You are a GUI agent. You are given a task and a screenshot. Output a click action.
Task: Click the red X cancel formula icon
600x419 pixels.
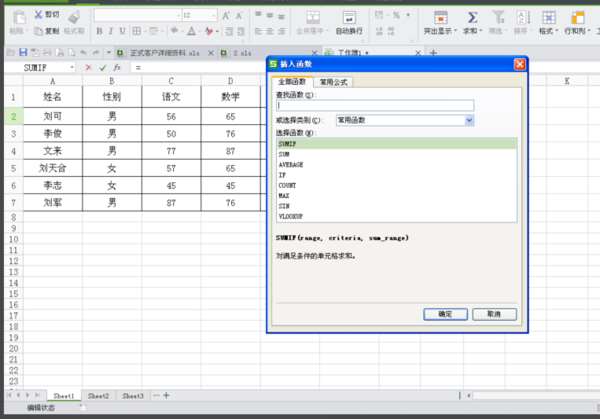click(x=88, y=68)
